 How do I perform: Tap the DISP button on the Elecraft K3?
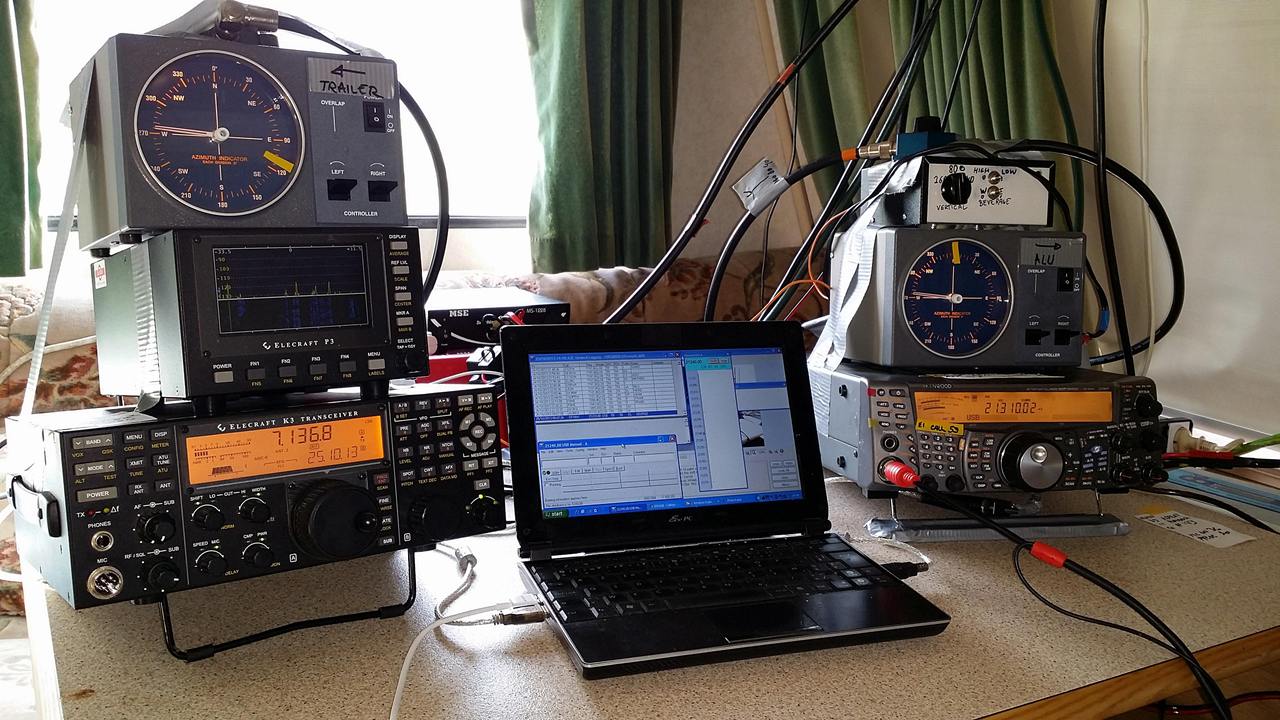click(160, 434)
